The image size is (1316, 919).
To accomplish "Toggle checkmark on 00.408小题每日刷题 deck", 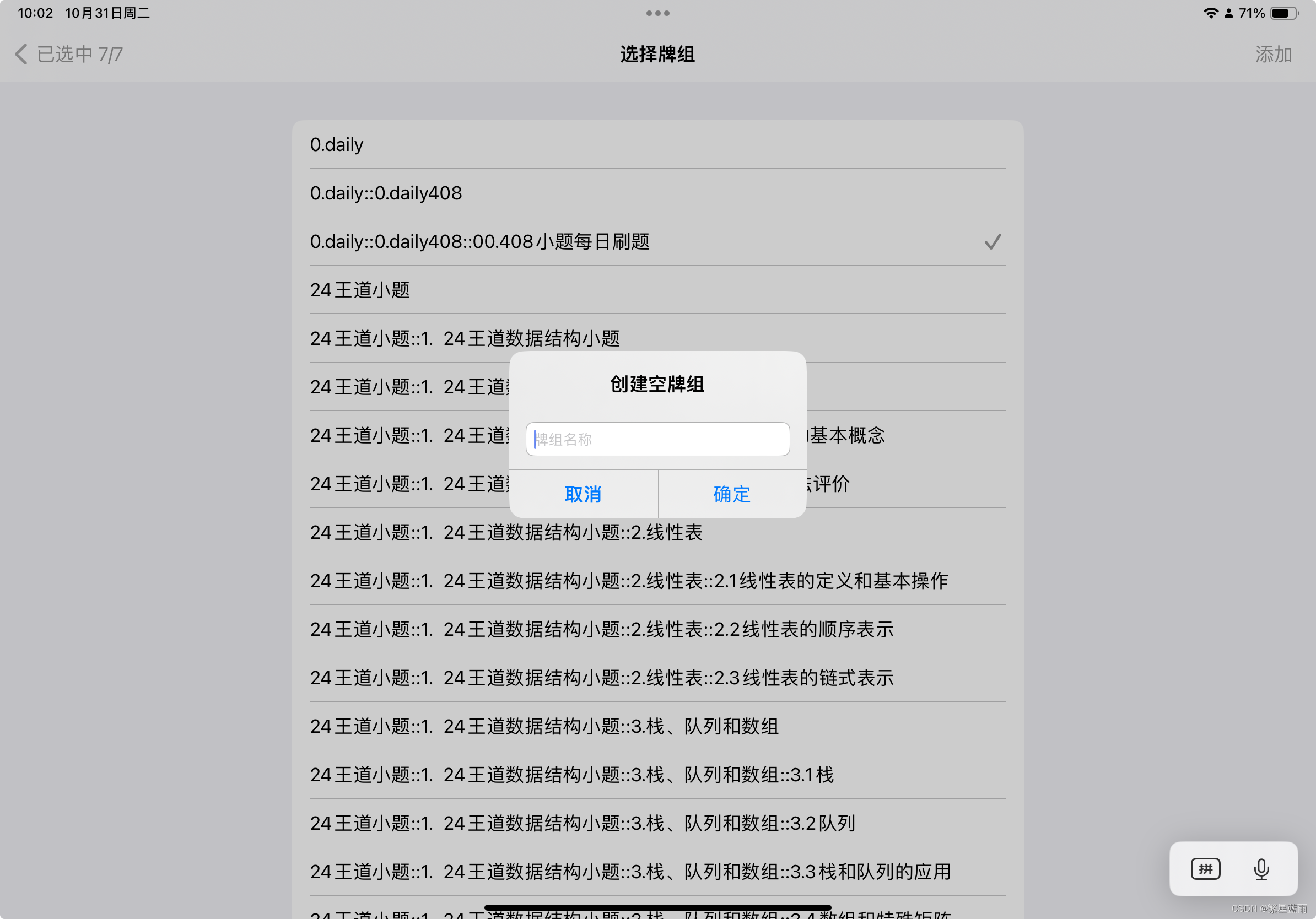I will pyautogui.click(x=992, y=242).
